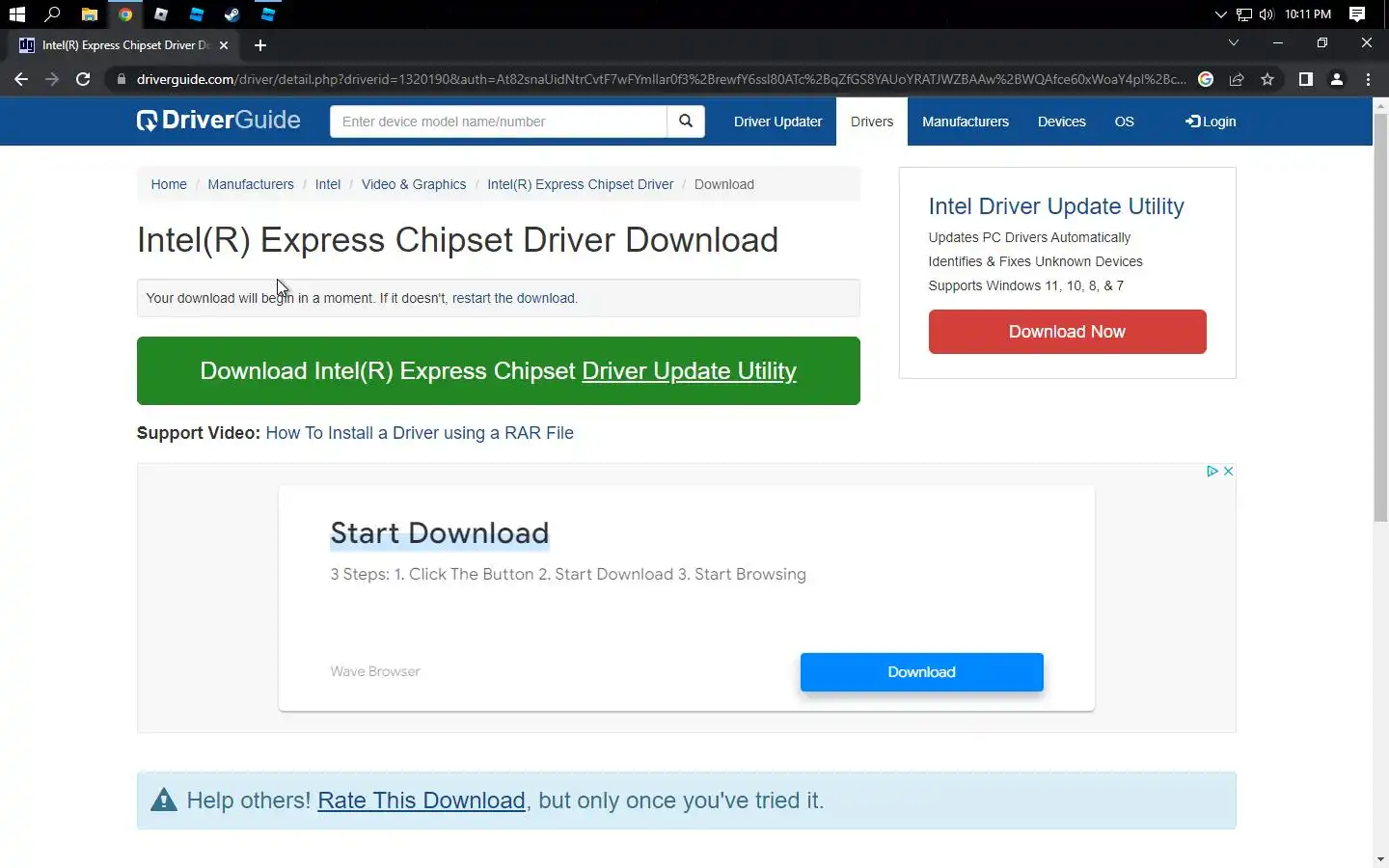
Task: Open the Driver Updater menu item
Action: pyautogui.click(x=777, y=122)
